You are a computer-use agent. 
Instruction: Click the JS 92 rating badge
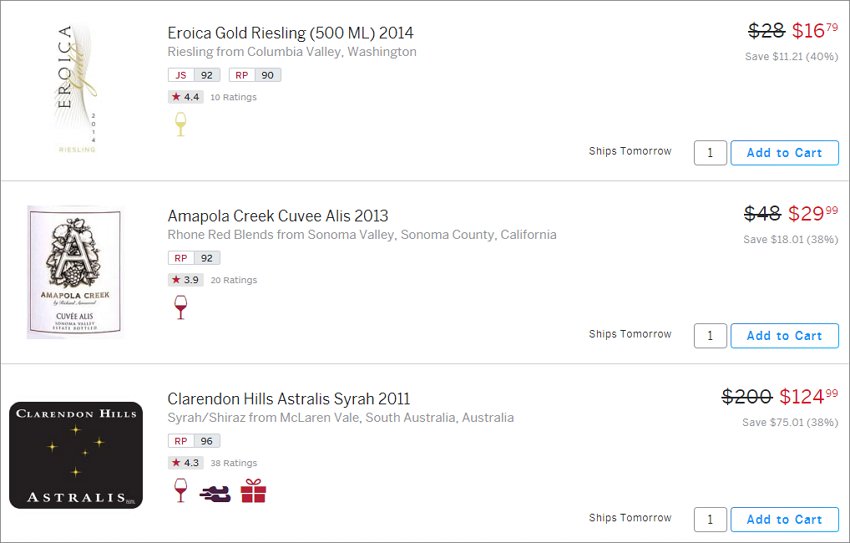[194, 75]
